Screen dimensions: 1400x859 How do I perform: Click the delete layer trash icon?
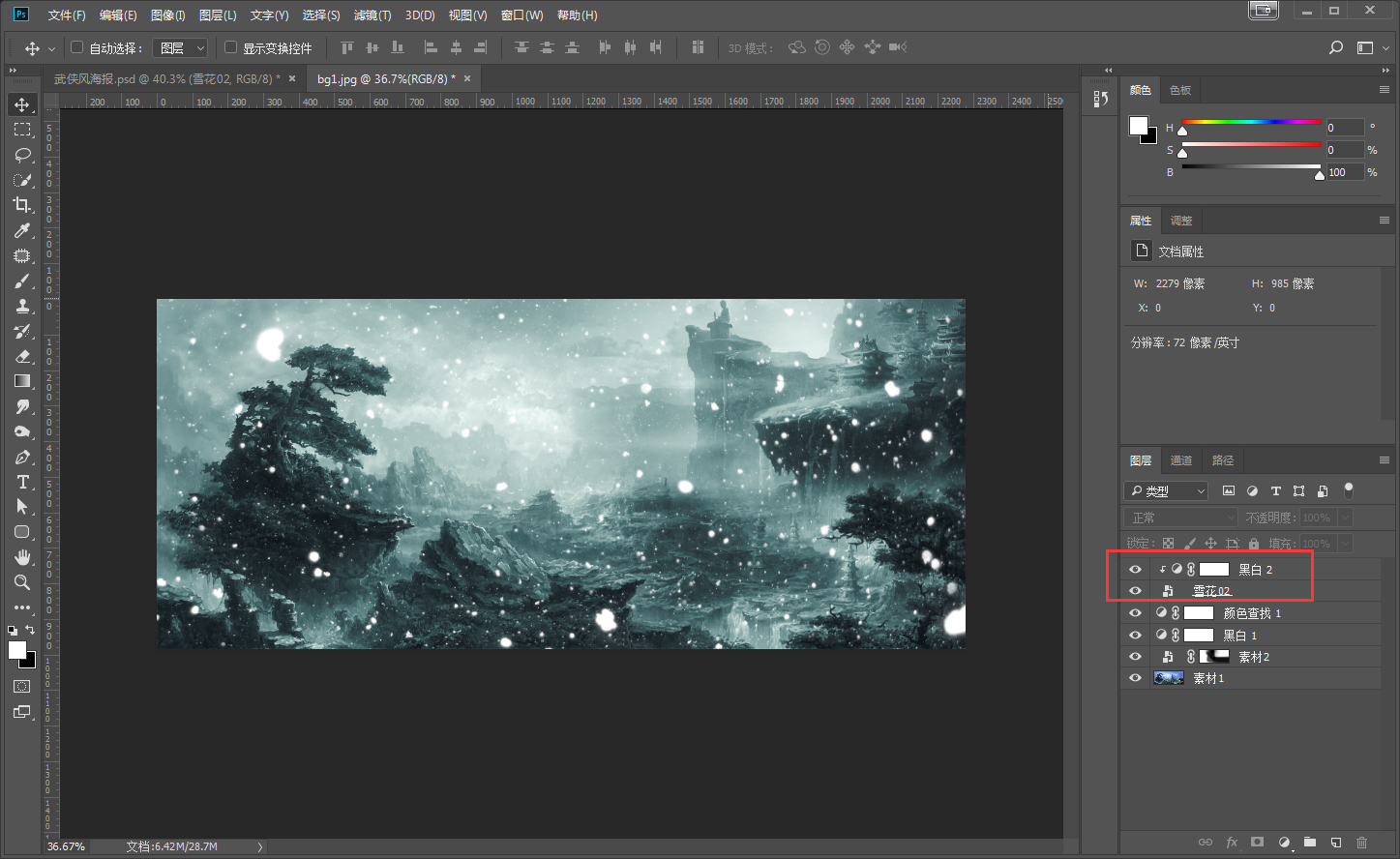[x=1362, y=843]
